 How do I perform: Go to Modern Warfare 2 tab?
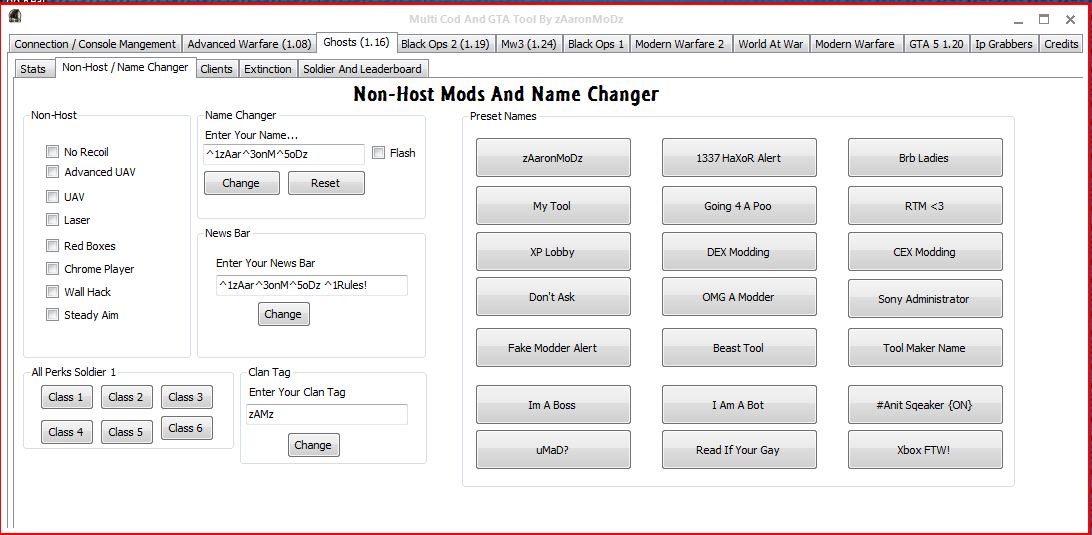point(680,44)
